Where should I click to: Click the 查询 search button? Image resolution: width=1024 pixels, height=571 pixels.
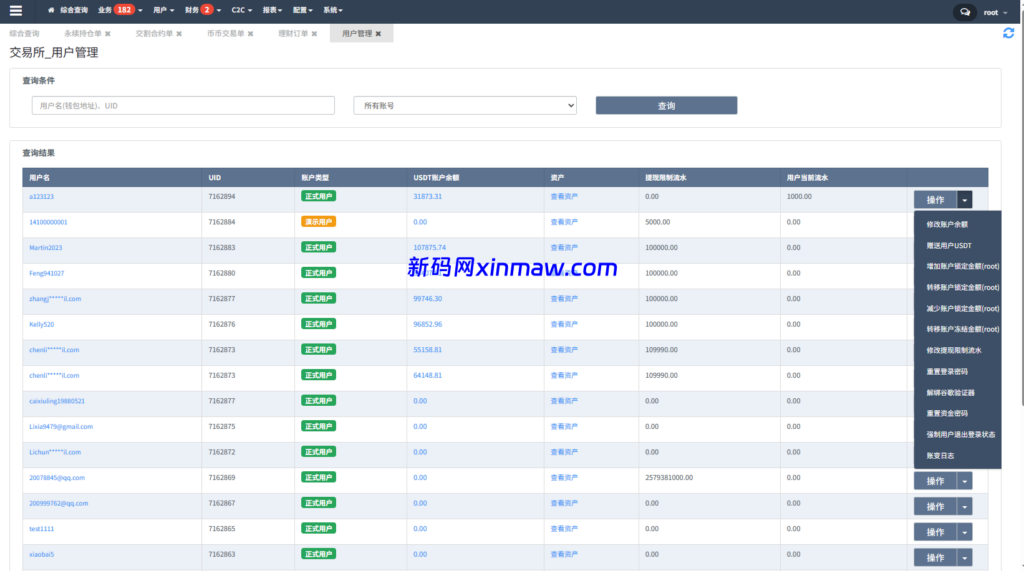click(666, 105)
